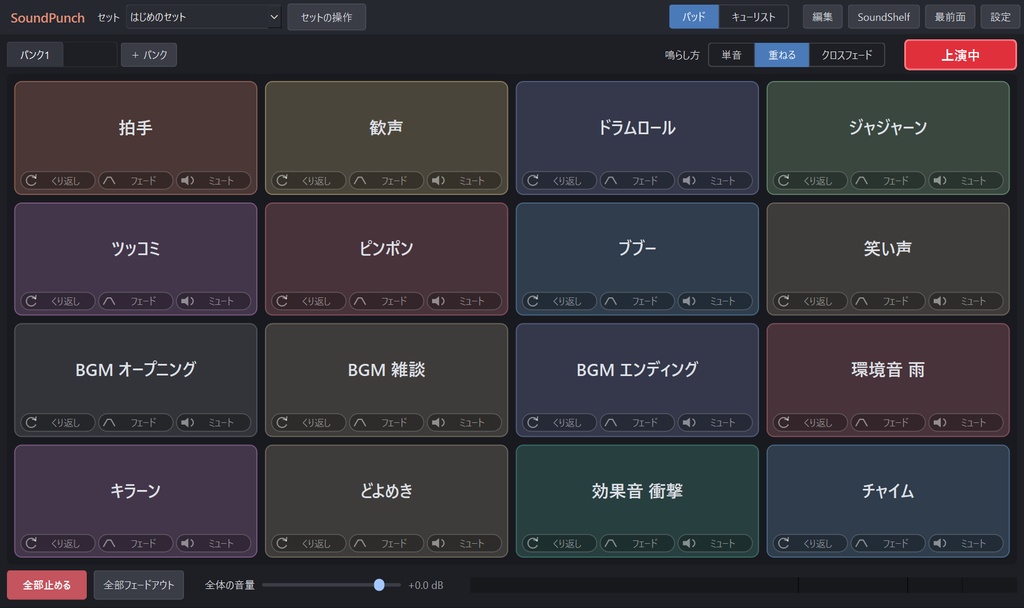This screenshot has height=608, width=1024.
Task: Open 設定 settings
Action: (1000, 17)
